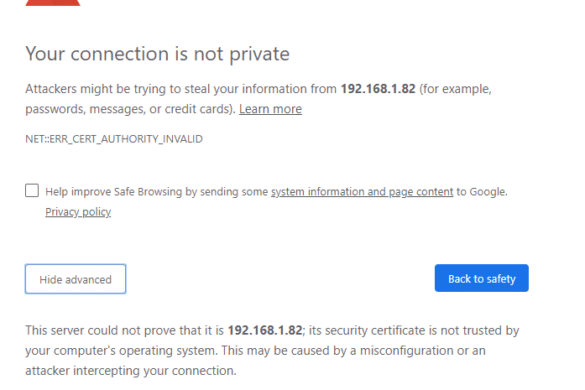The height and width of the screenshot is (390, 585).
Task: Click the to Google text after link
Action: 482,192
